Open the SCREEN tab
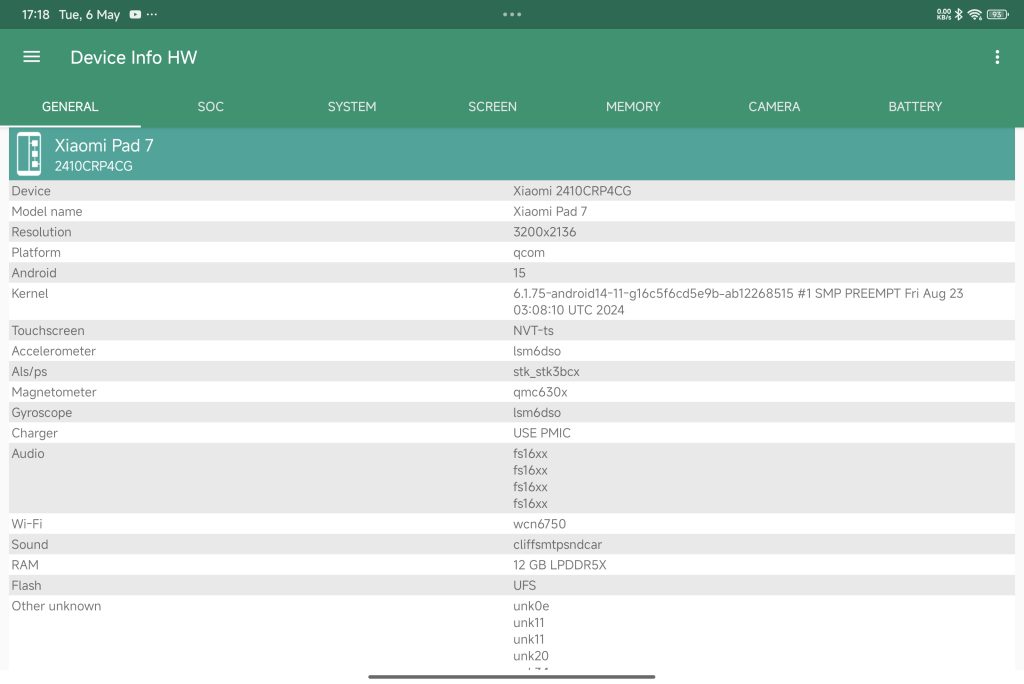 pyautogui.click(x=492, y=106)
